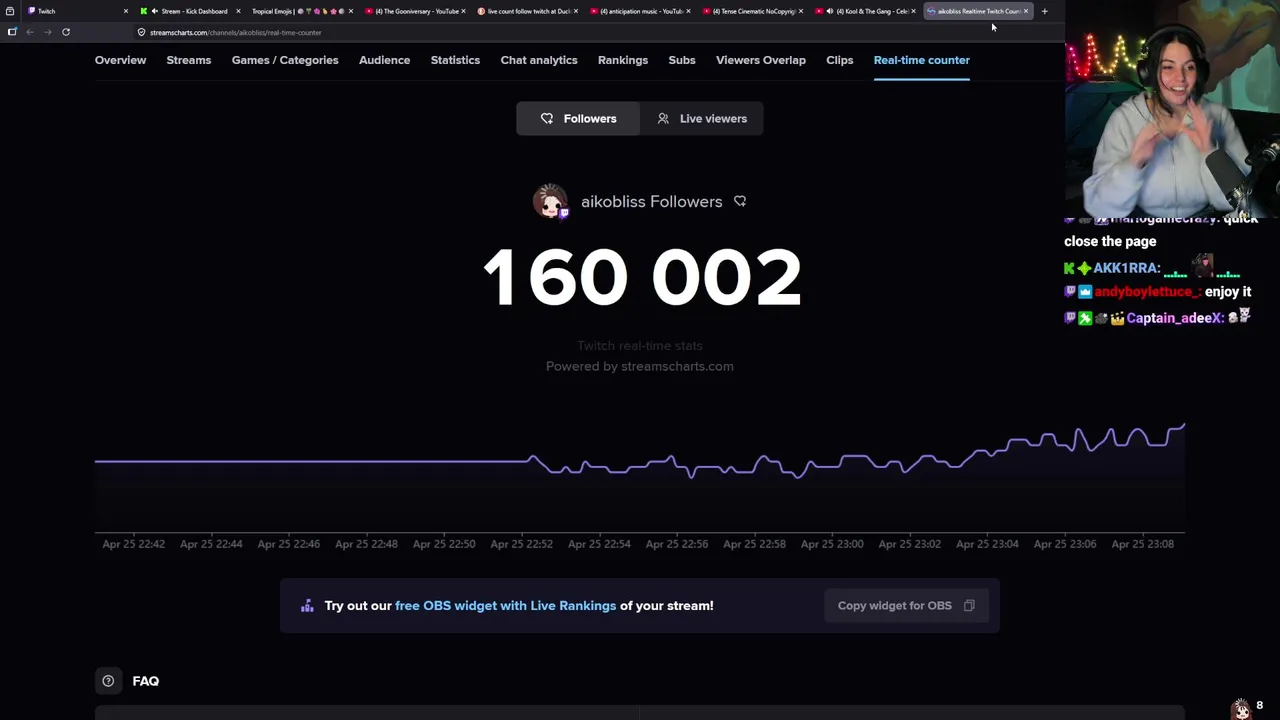The image size is (1280, 720).
Task: Go to Games / Categories
Action: tap(285, 60)
